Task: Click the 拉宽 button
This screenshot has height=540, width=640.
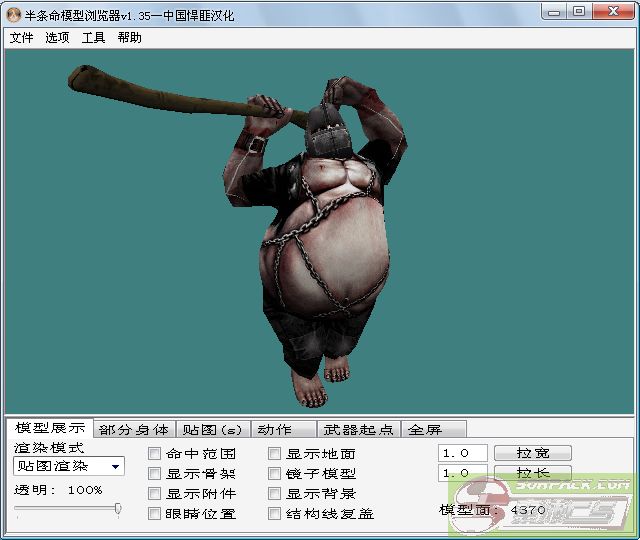Action: click(532, 453)
